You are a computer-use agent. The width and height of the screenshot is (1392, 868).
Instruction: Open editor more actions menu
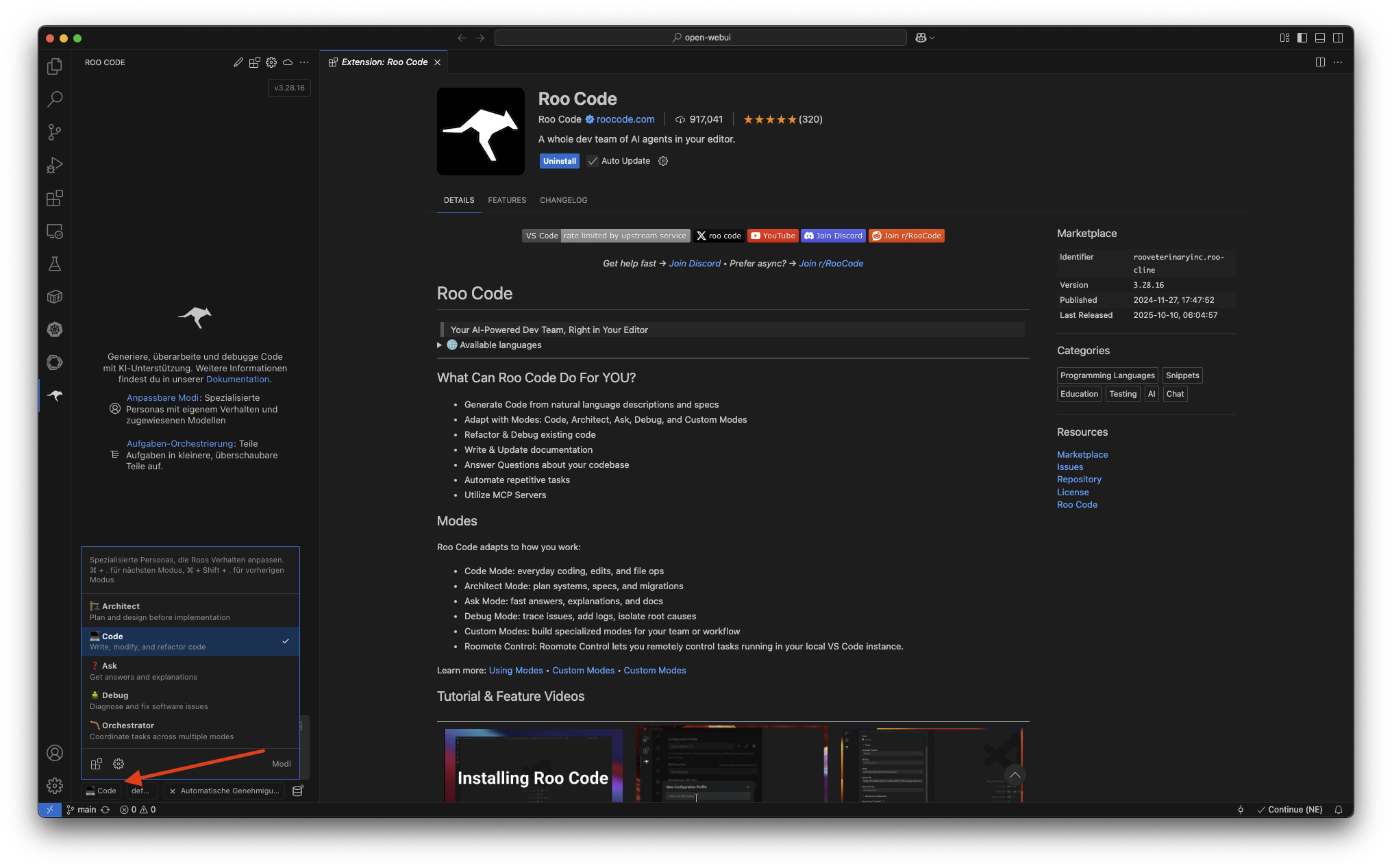[x=1338, y=62]
